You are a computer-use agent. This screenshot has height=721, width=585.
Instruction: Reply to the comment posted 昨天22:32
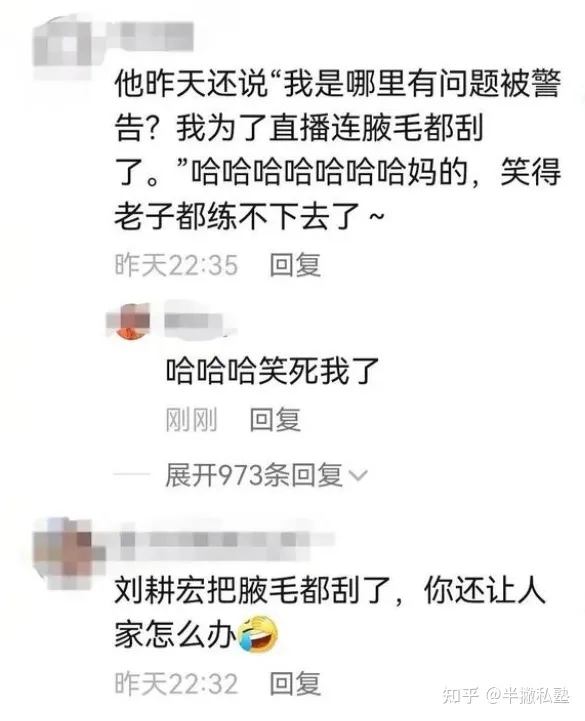coord(295,684)
